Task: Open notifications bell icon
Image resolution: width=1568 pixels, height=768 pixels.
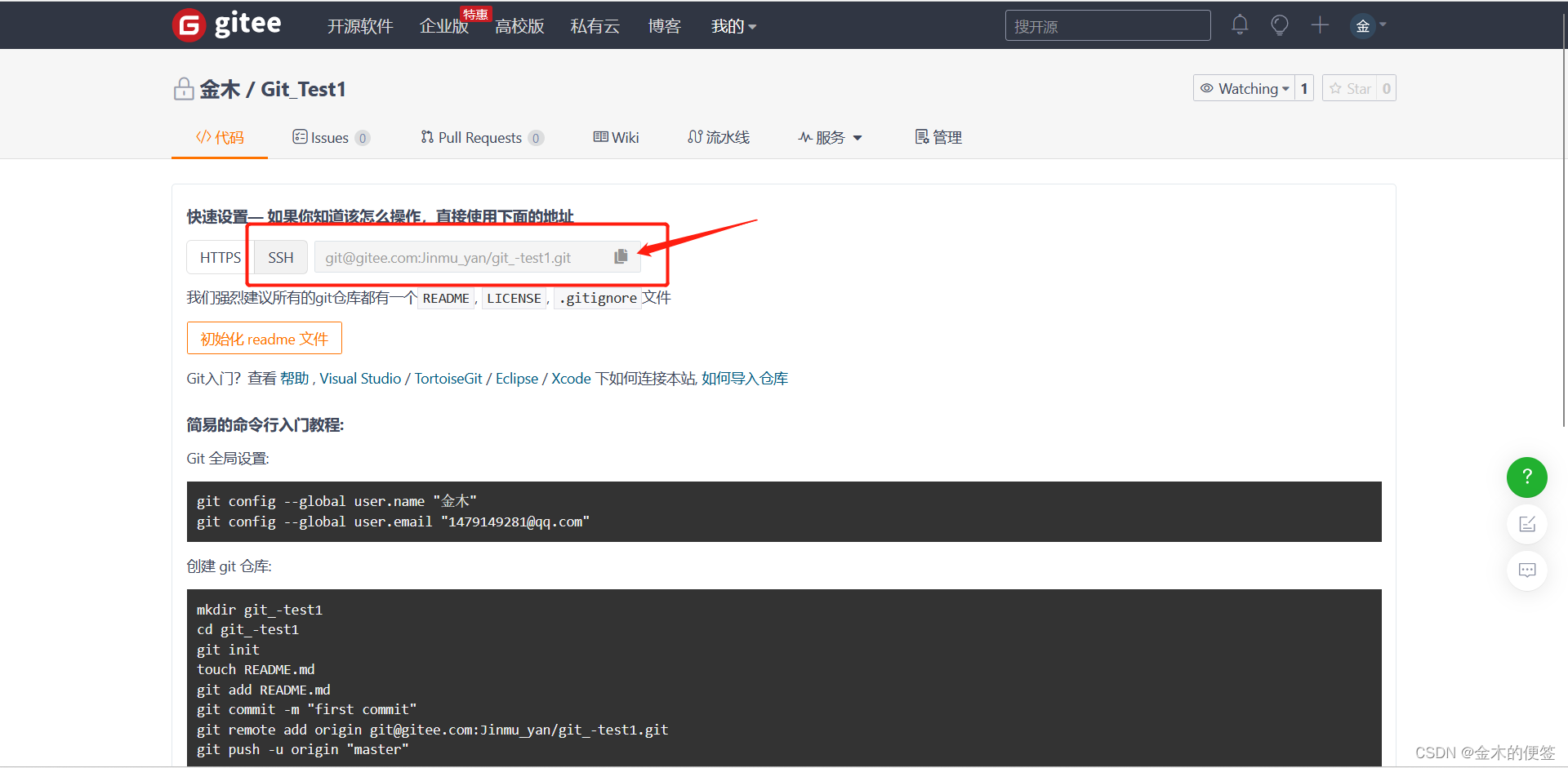Action: 1240,24
